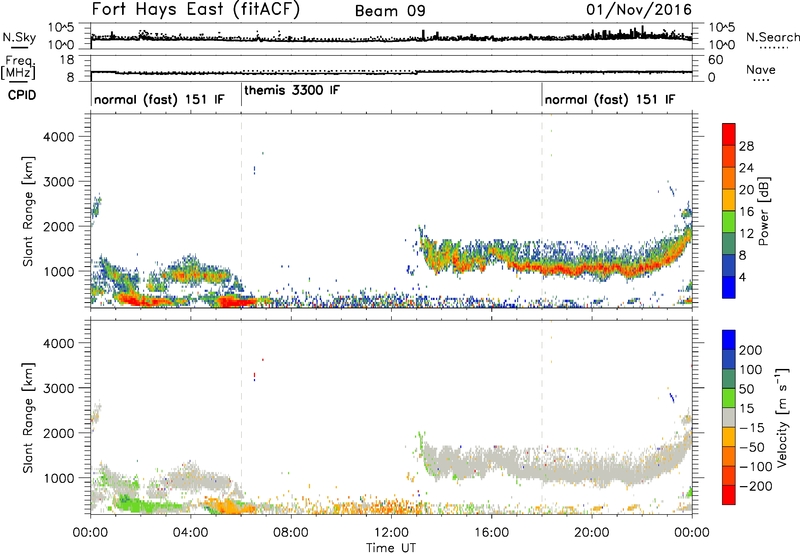Click the 'Freq. [MHz]' axis label
800x554 pixels.
click(19, 68)
